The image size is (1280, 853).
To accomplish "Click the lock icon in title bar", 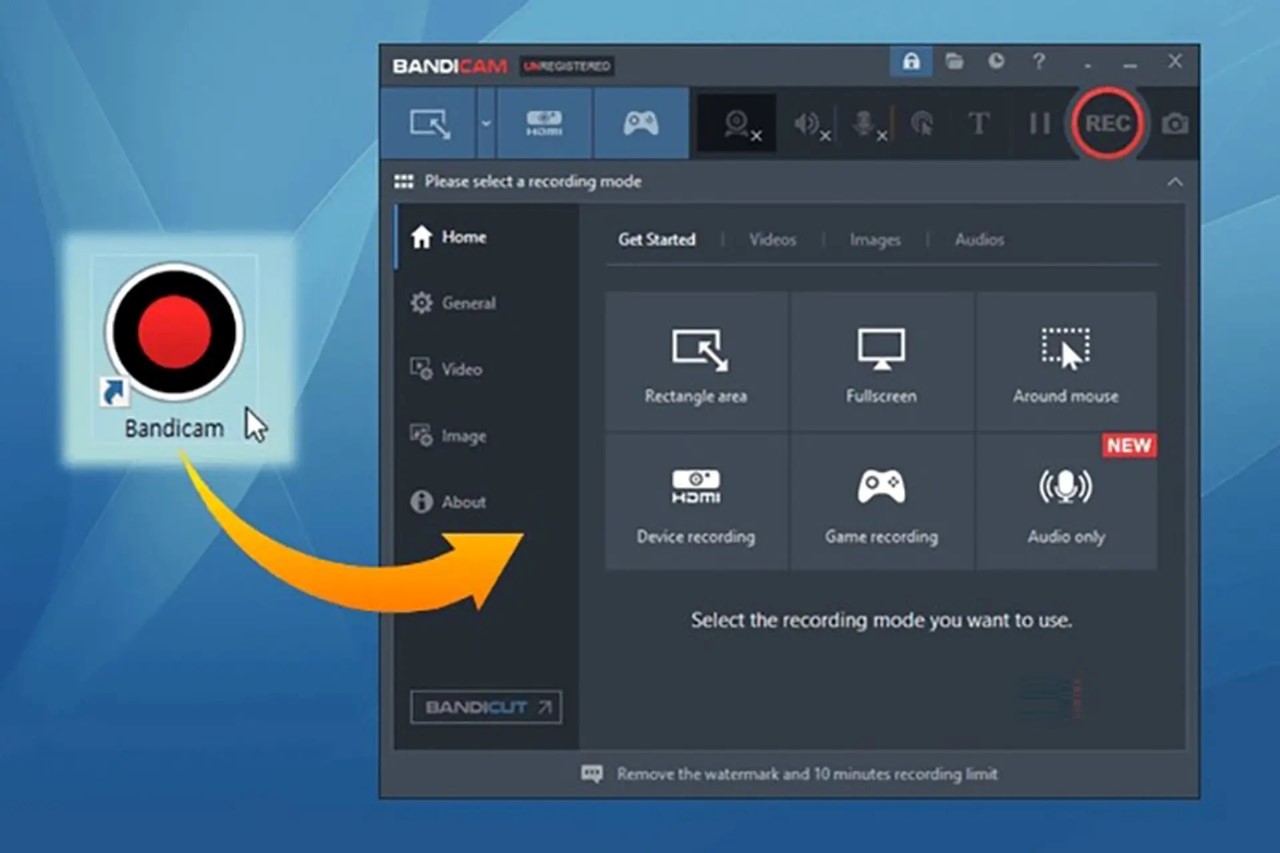I will [911, 62].
